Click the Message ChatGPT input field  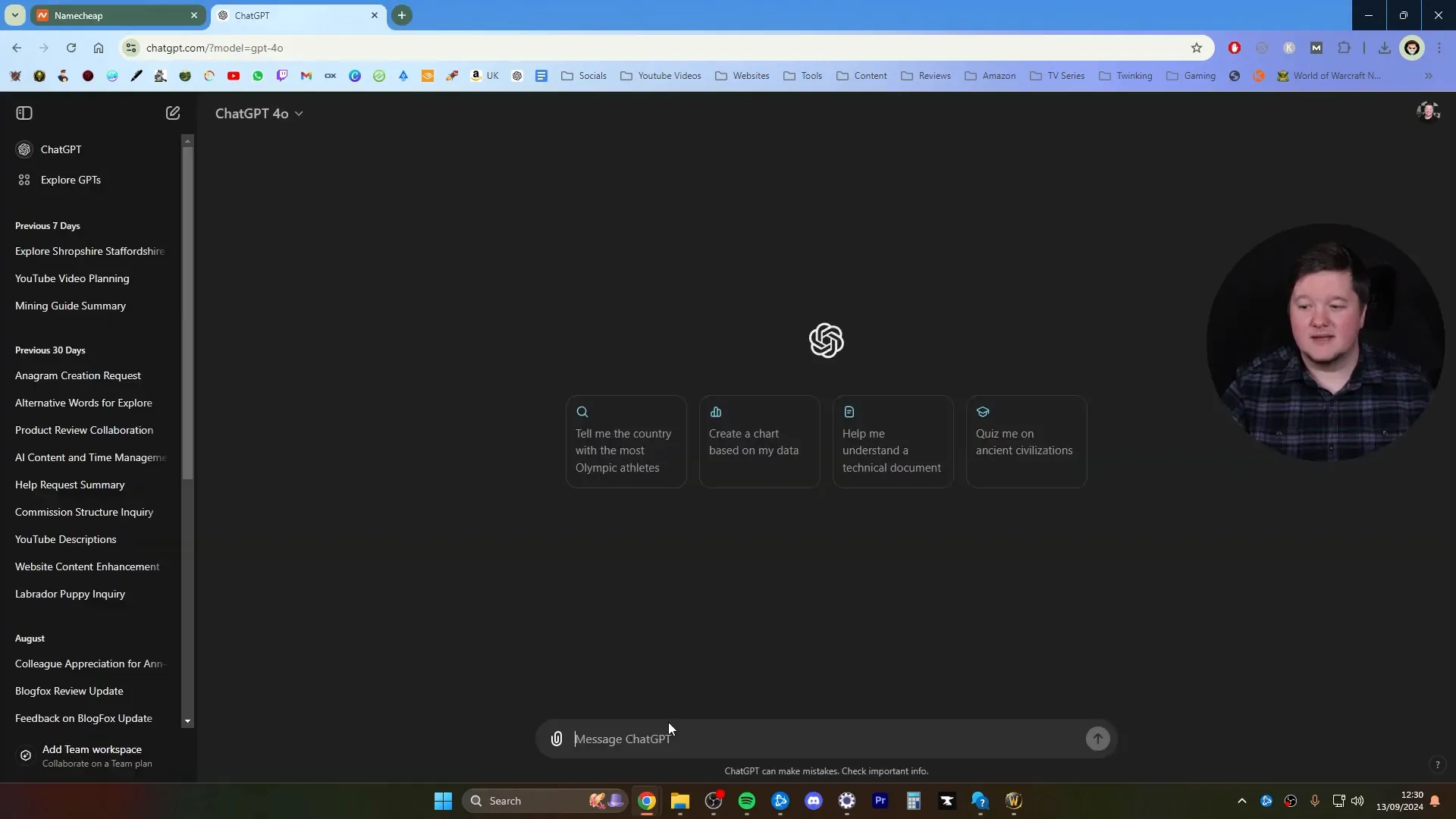point(826,738)
